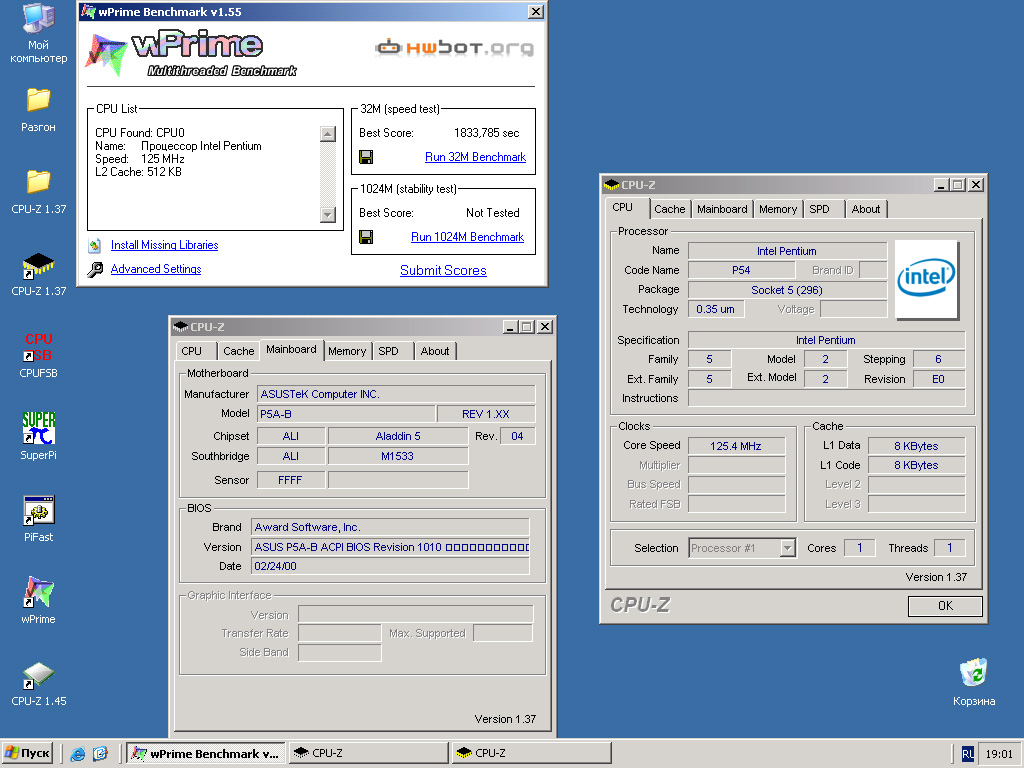The width and height of the screenshot is (1024, 768).
Task: Click the P5A-B model value
Action: (x=346, y=414)
